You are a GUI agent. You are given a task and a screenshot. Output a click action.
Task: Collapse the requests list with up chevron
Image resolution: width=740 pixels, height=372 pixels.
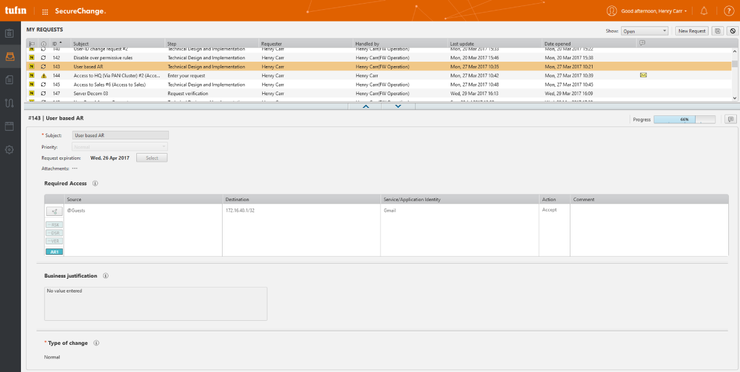pyautogui.click(x=365, y=106)
